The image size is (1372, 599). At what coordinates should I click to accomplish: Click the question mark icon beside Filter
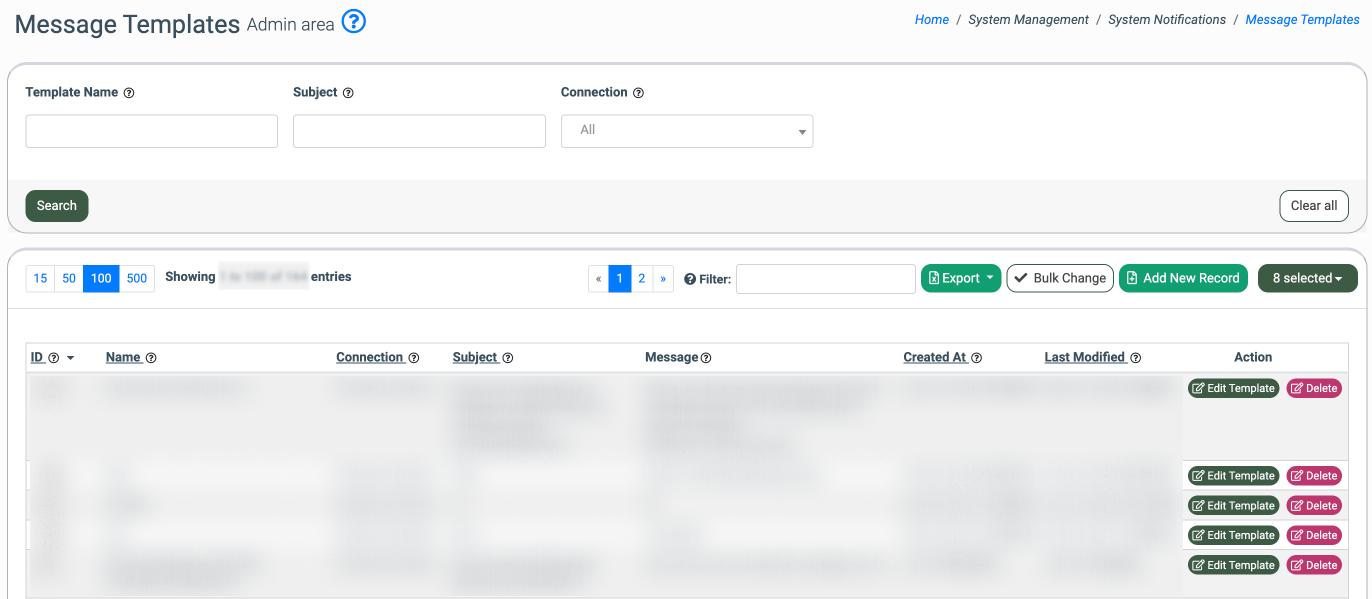tap(690, 279)
